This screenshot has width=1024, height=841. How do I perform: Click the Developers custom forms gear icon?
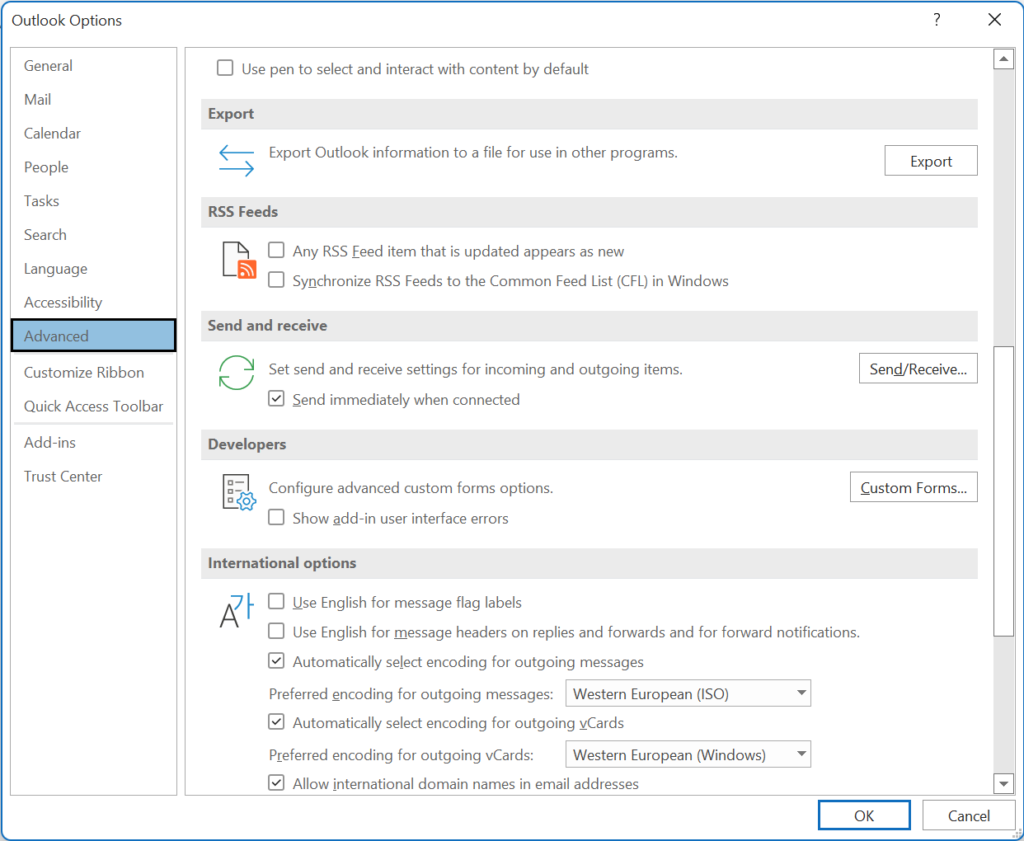[x=238, y=492]
